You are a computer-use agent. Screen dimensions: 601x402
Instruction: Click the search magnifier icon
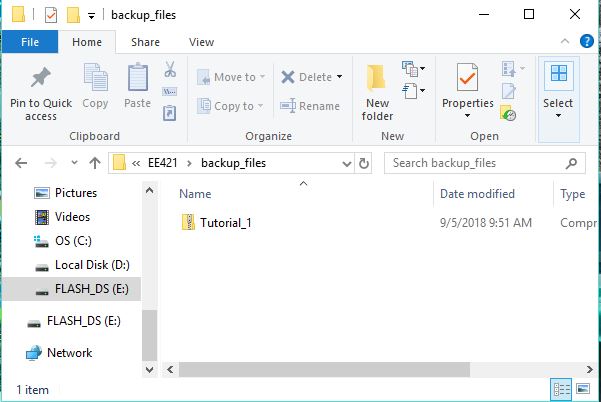[571, 163]
